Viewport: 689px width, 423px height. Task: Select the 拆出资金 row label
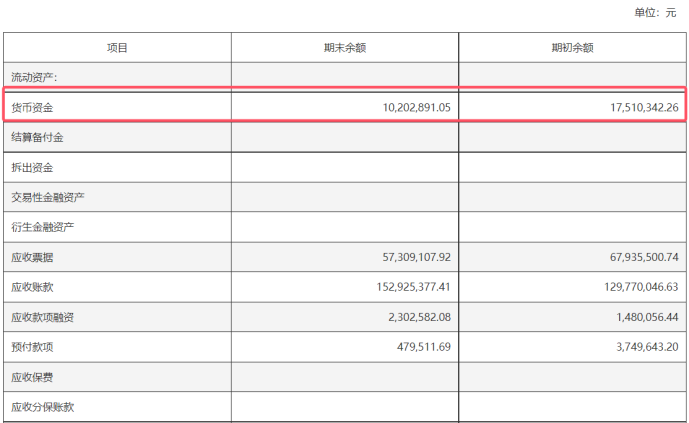click(x=31, y=167)
